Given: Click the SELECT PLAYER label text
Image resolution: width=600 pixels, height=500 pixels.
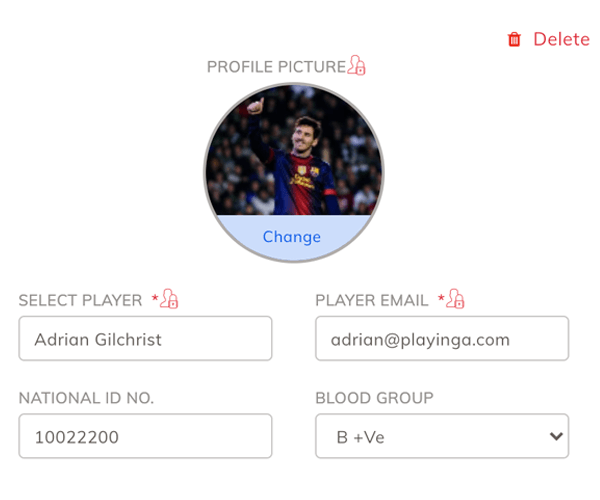Looking at the screenshot, I should click(80, 300).
